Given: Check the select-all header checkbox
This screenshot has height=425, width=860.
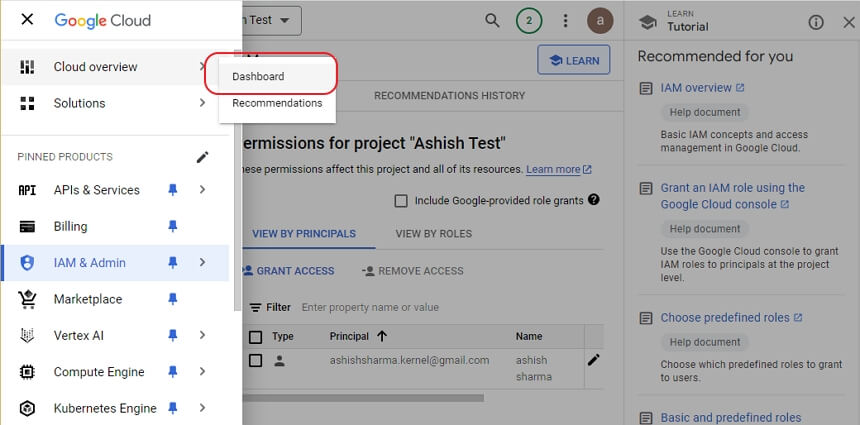Looking at the screenshot, I should (x=255, y=337).
